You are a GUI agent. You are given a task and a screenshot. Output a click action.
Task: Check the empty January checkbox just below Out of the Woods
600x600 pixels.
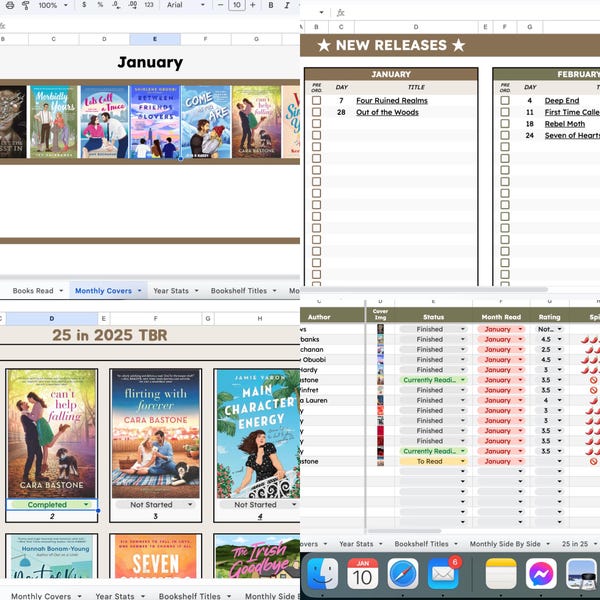tap(316, 124)
